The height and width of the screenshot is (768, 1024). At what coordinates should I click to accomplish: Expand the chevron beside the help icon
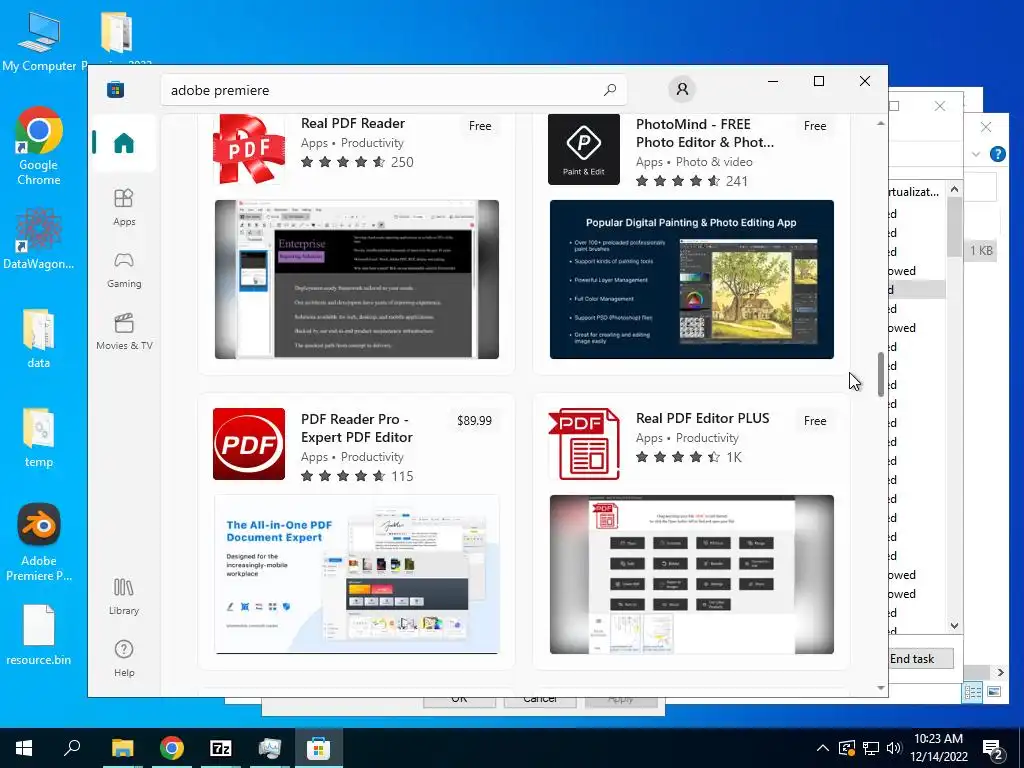coord(976,154)
